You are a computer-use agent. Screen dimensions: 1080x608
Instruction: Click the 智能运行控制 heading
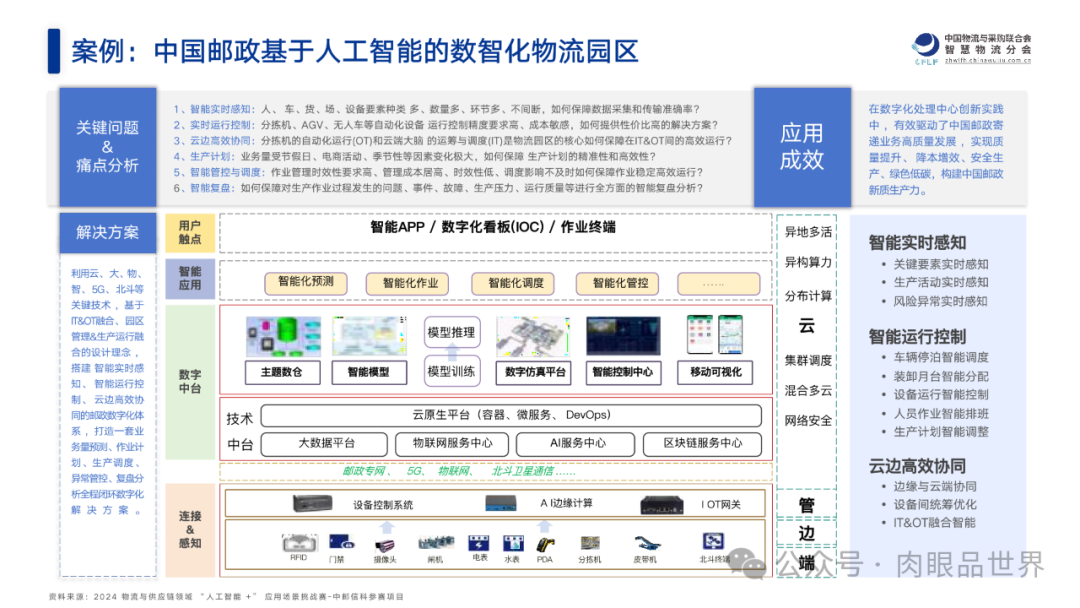click(x=917, y=337)
